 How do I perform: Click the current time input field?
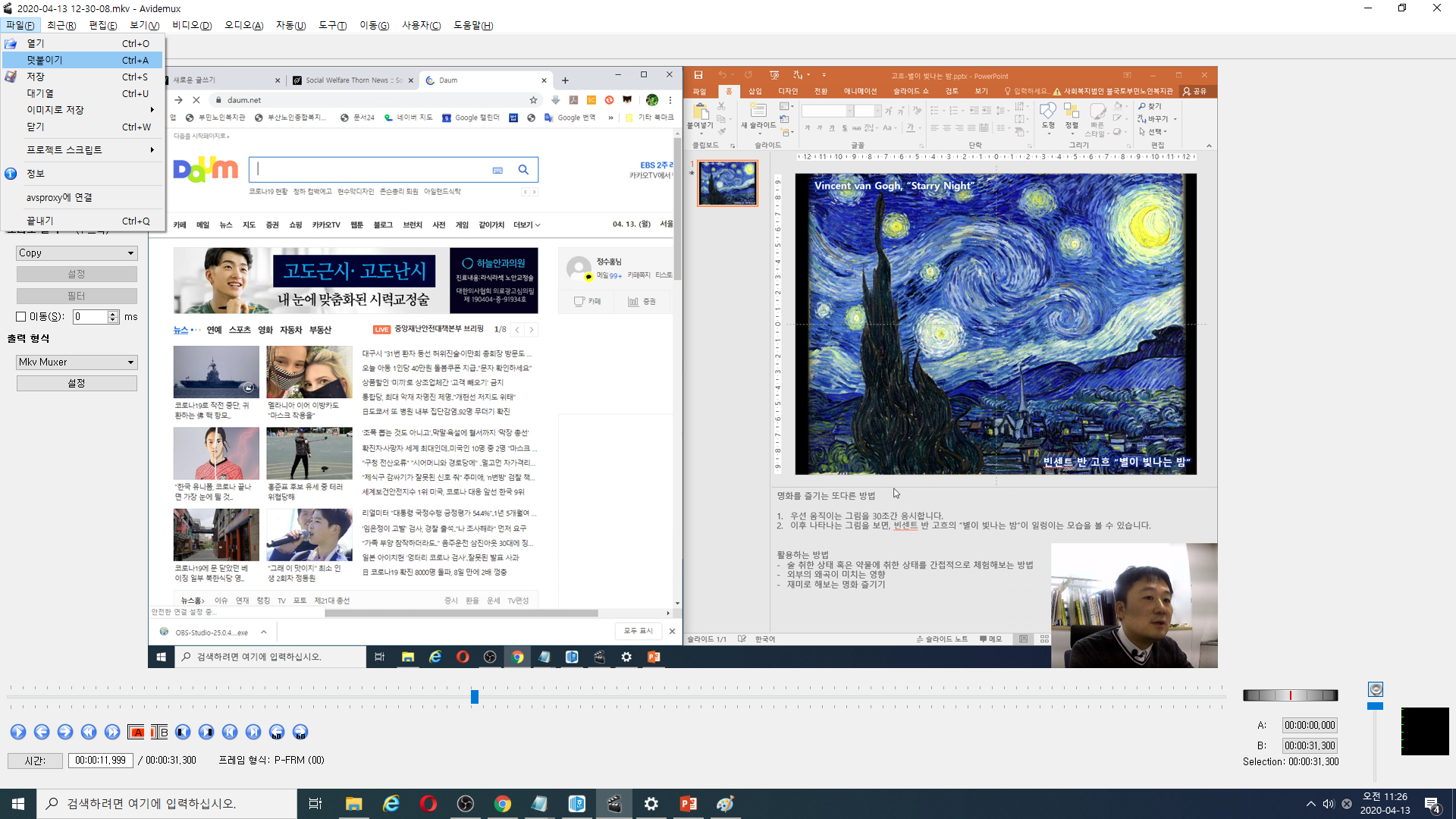[100, 760]
